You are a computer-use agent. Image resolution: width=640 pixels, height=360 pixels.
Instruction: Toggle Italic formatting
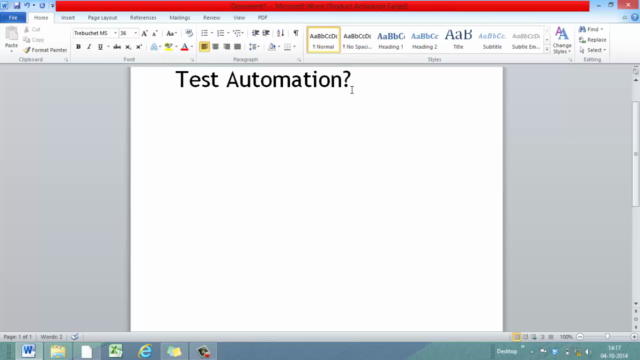tap(89, 47)
